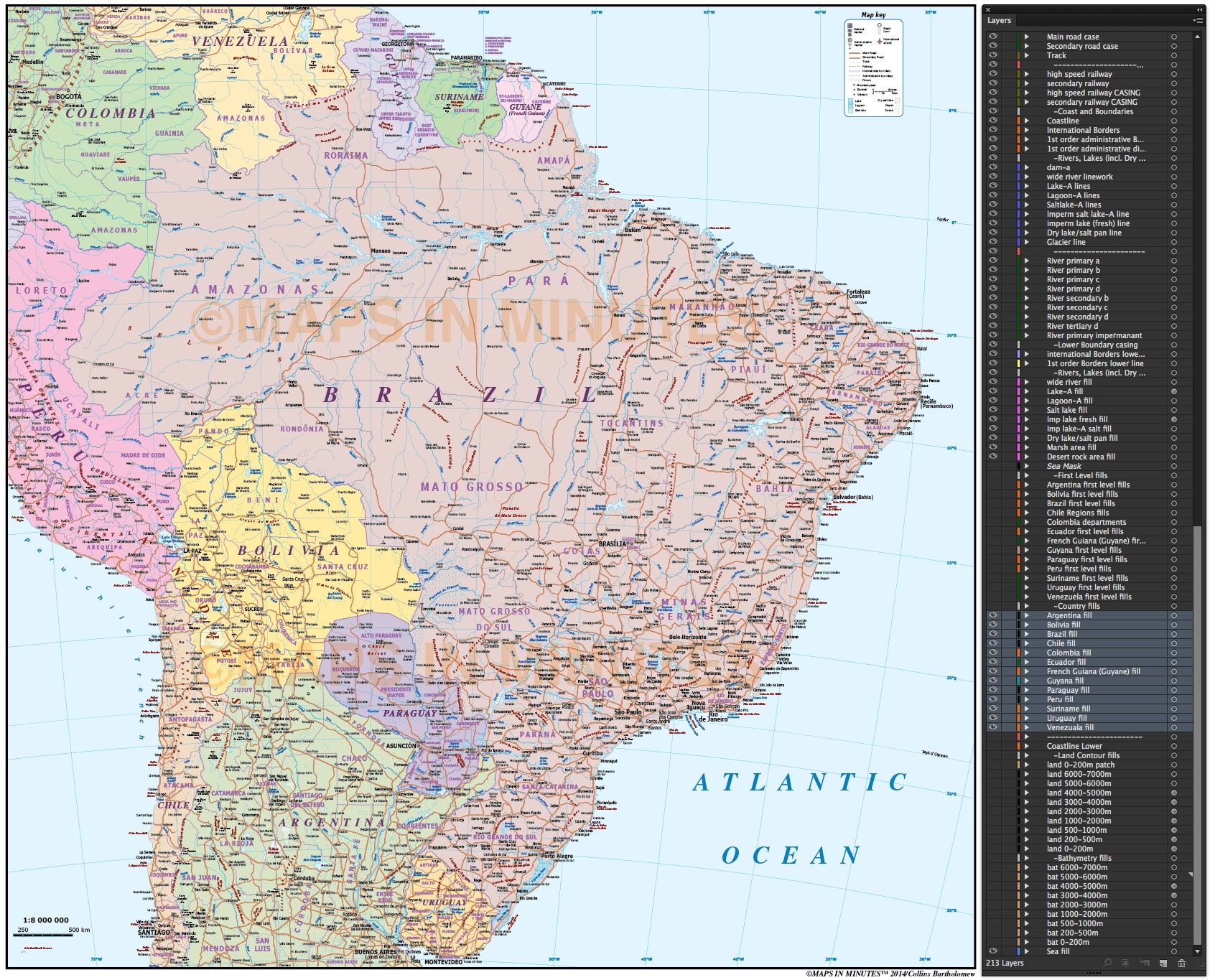This screenshot has height=980, width=1210.
Task: Expand the land 1000-2000m layer
Action: pyautogui.click(x=1027, y=821)
